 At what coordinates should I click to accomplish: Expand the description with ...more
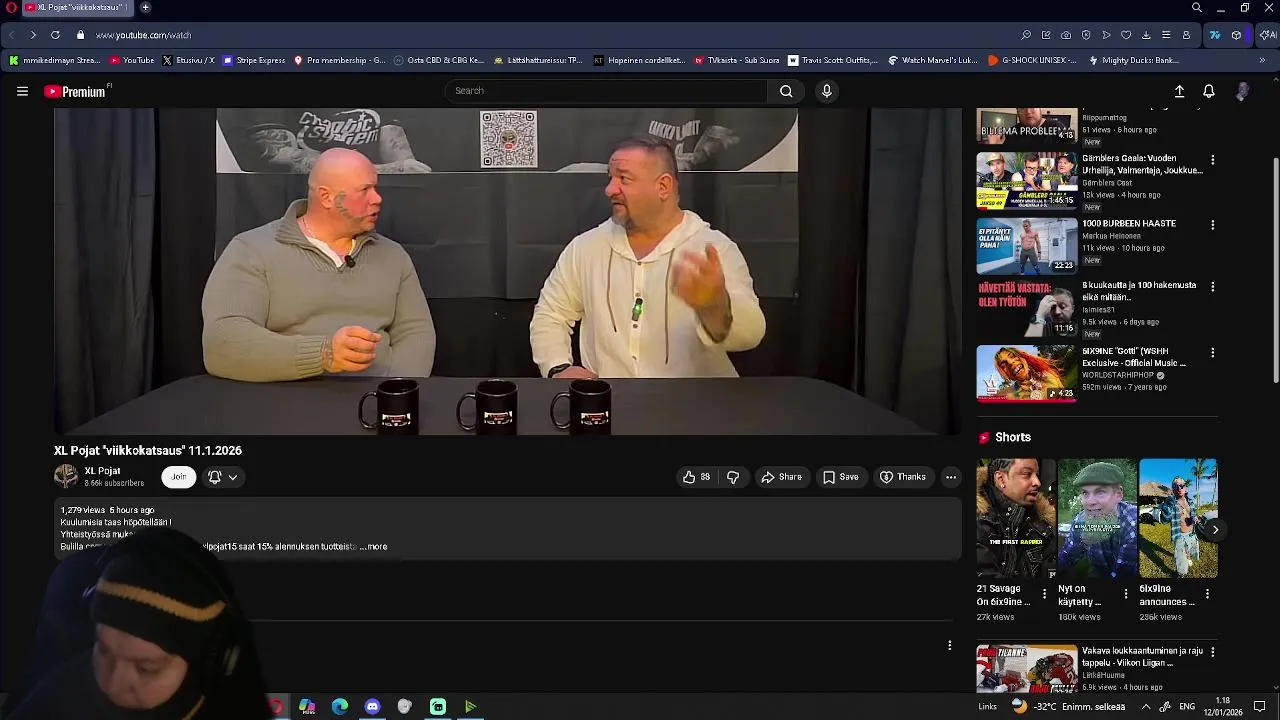[375, 547]
